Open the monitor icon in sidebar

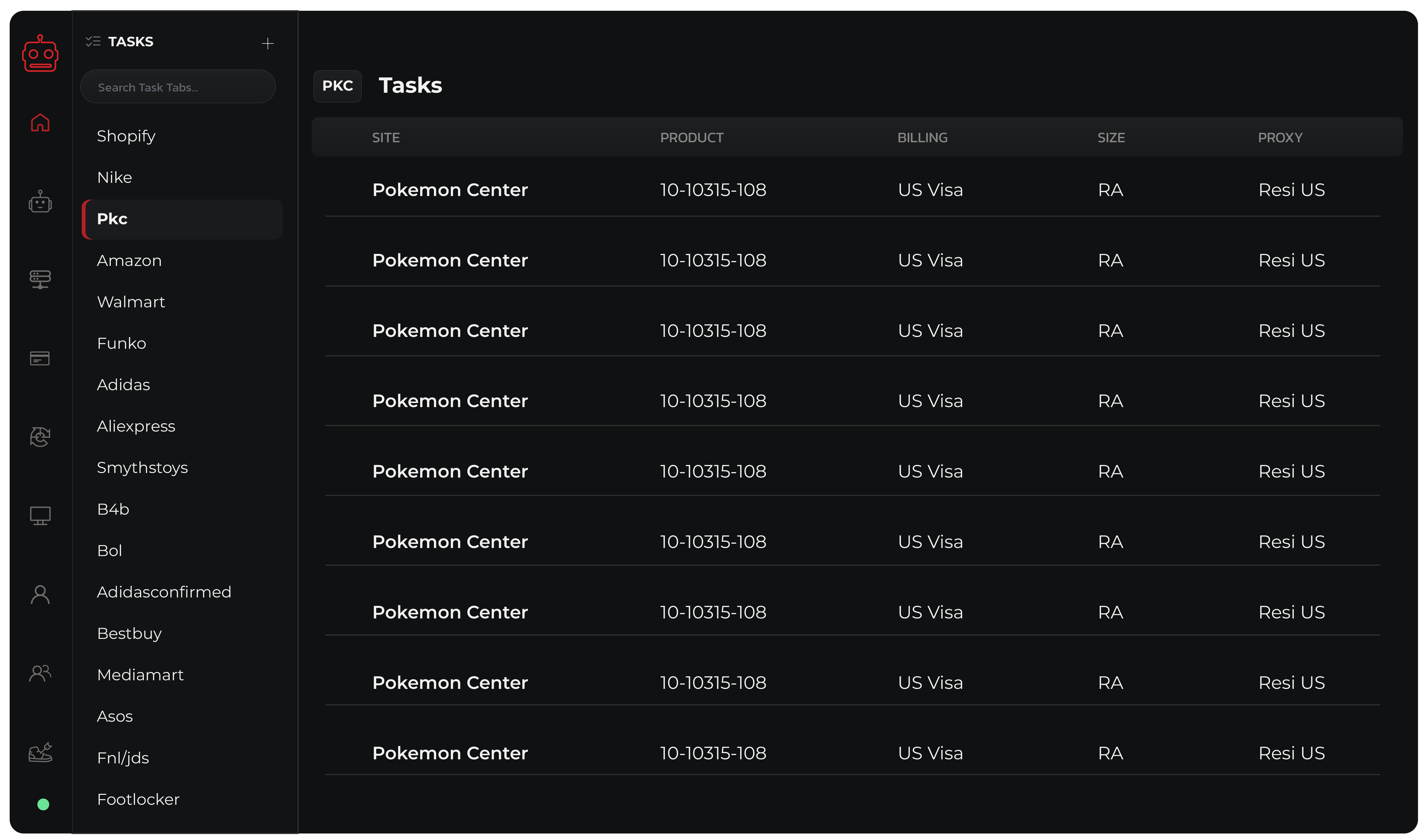click(x=40, y=516)
